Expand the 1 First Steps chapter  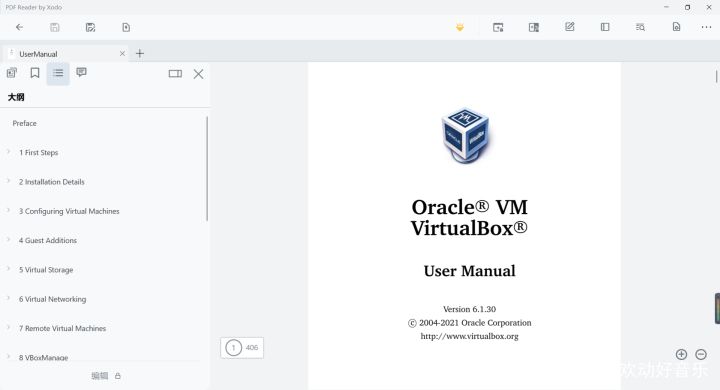pyautogui.click(x=8, y=152)
